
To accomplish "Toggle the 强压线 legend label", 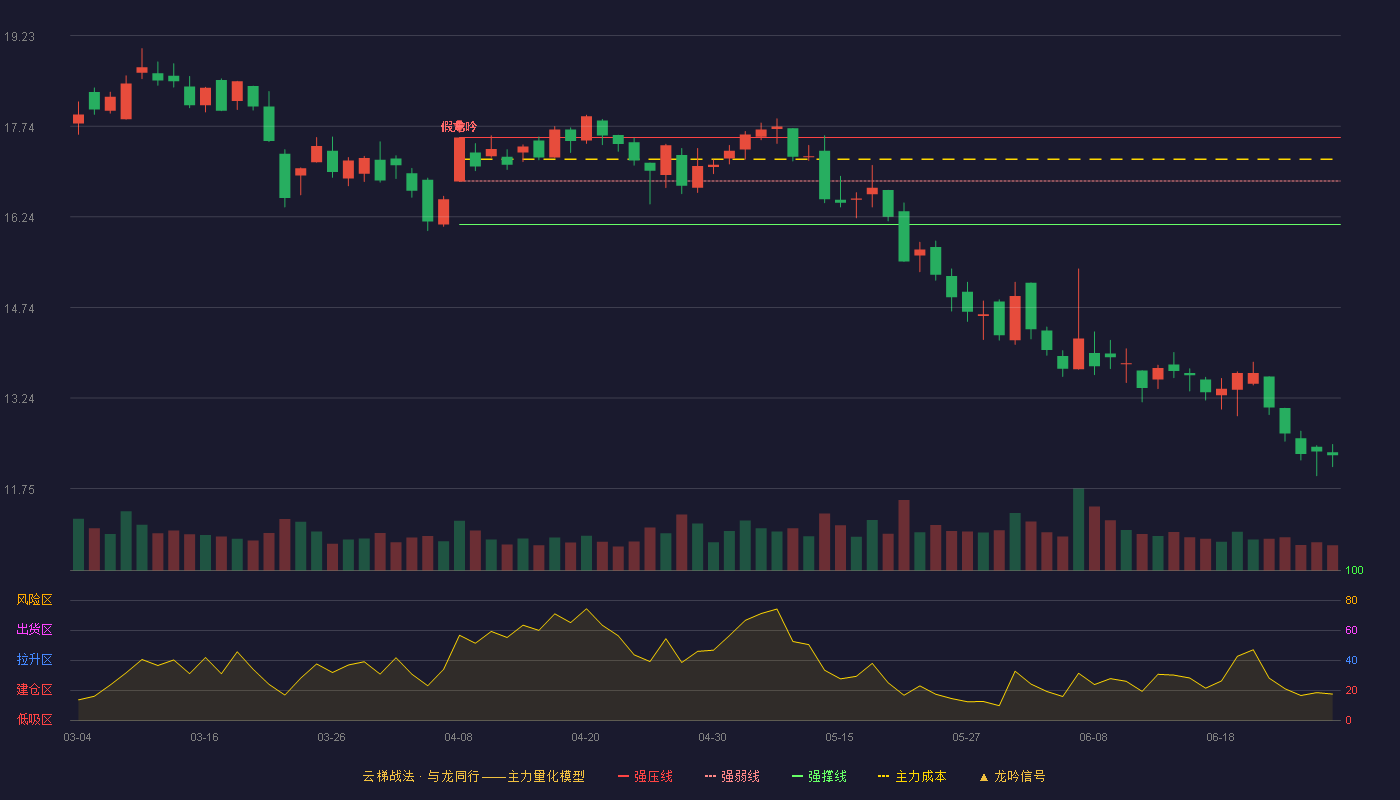I will [653, 776].
